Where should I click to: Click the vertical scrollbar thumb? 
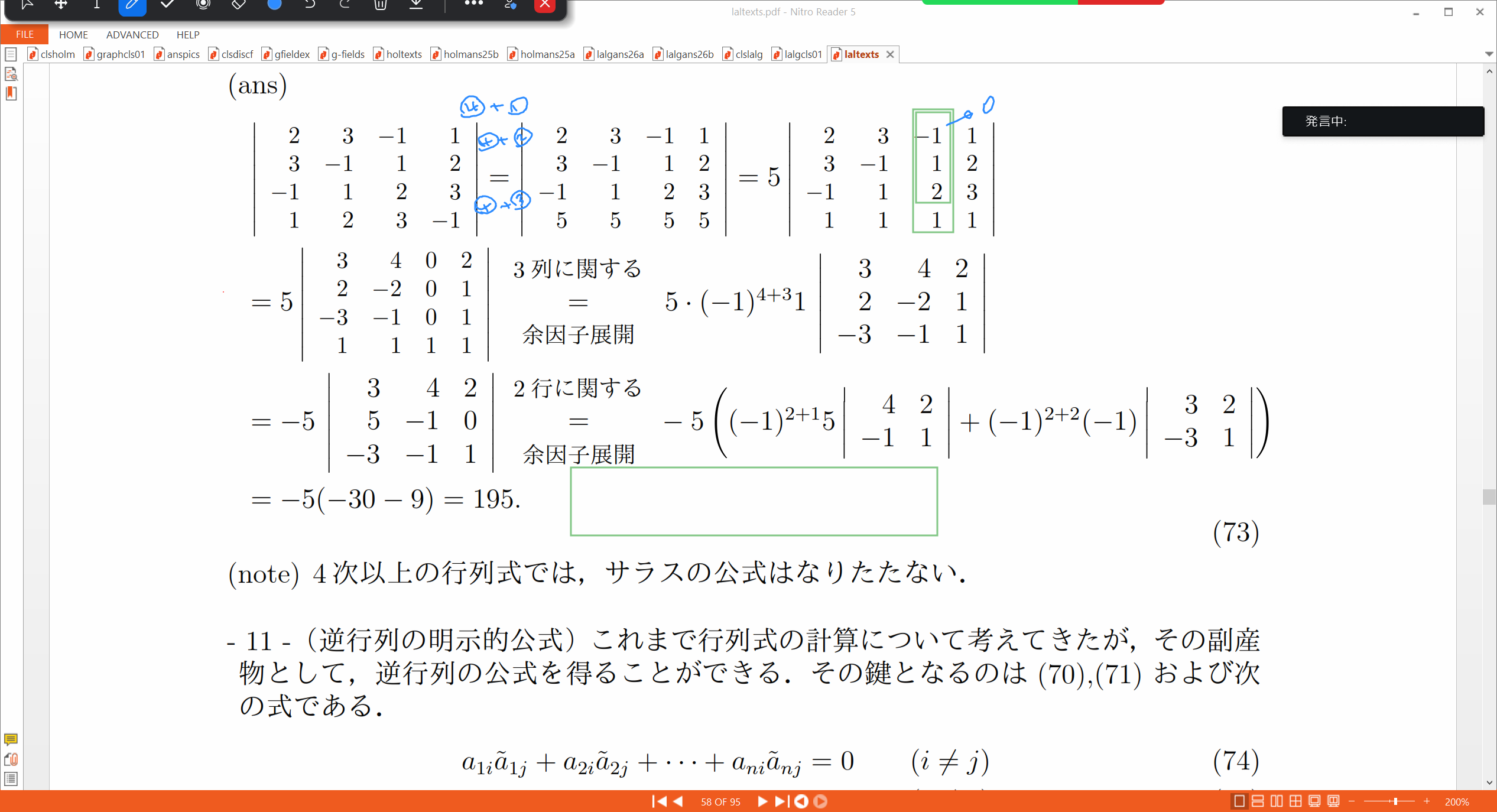pyautogui.click(x=1489, y=496)
